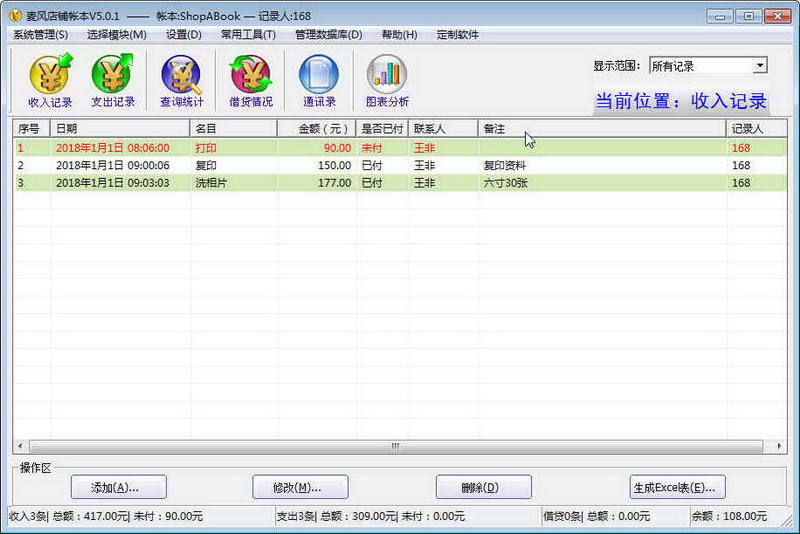The image size is (800, 534).
Task: Select the 洗相片 record row
Action: tap(400, 183)
